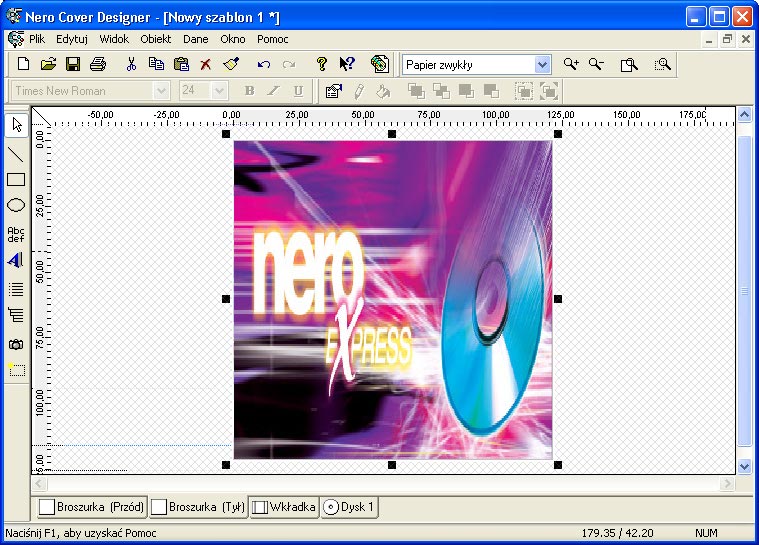Select the artistic text A tool

15,260
